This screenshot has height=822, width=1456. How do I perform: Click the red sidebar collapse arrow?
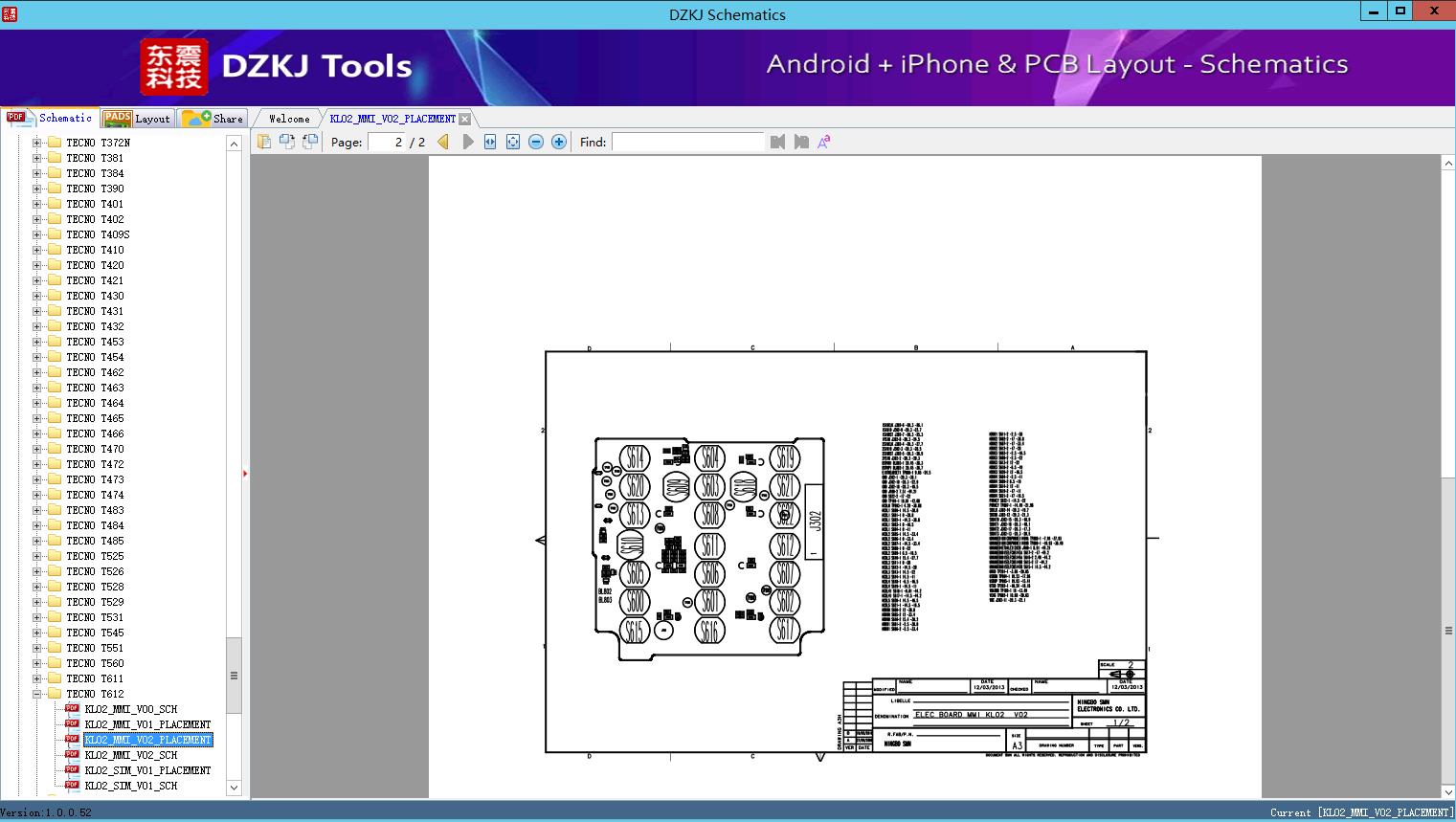point(245,474)
